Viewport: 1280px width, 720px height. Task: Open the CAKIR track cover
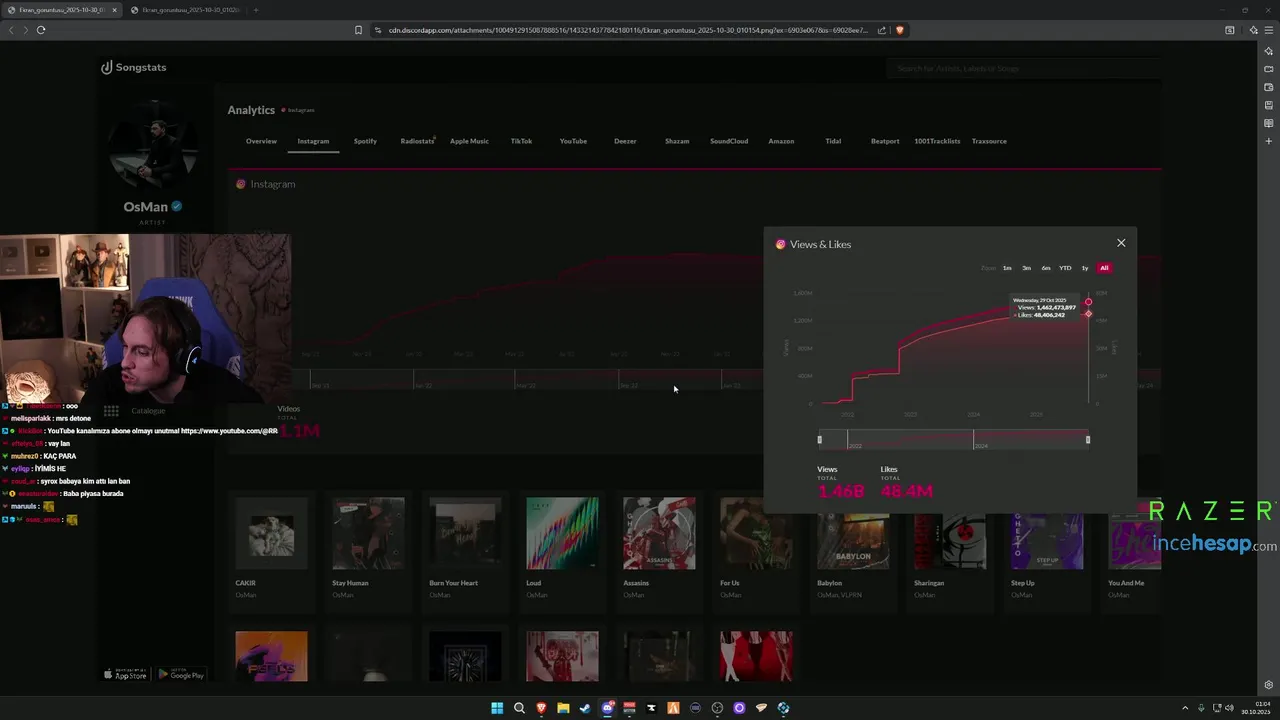(x=271, y=533)
